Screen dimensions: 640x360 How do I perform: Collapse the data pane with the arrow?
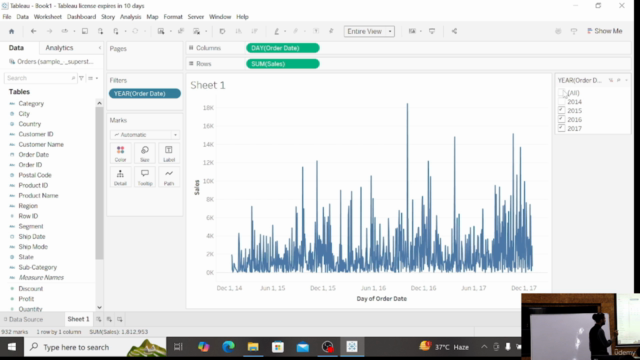click(x=100, y=48)
